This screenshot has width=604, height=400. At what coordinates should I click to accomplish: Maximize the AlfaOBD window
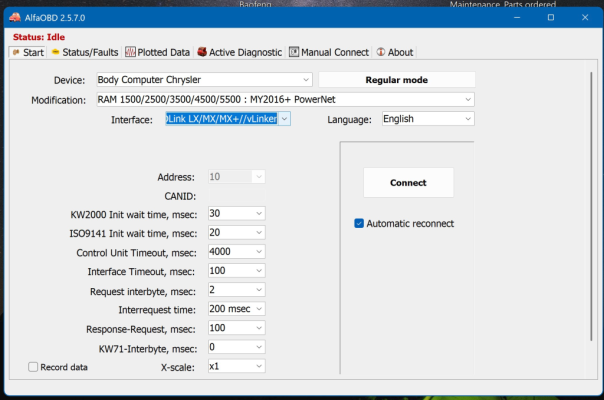(x=551, y=17)
